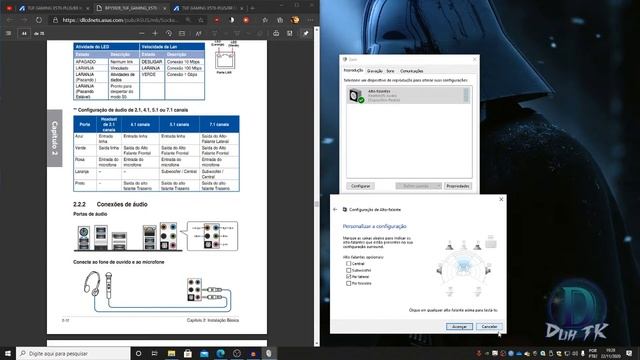This screenshot has width=640, height=360.
Task: Switch to Gravação tab in Som dialog
Action: [x=374, y=71]
